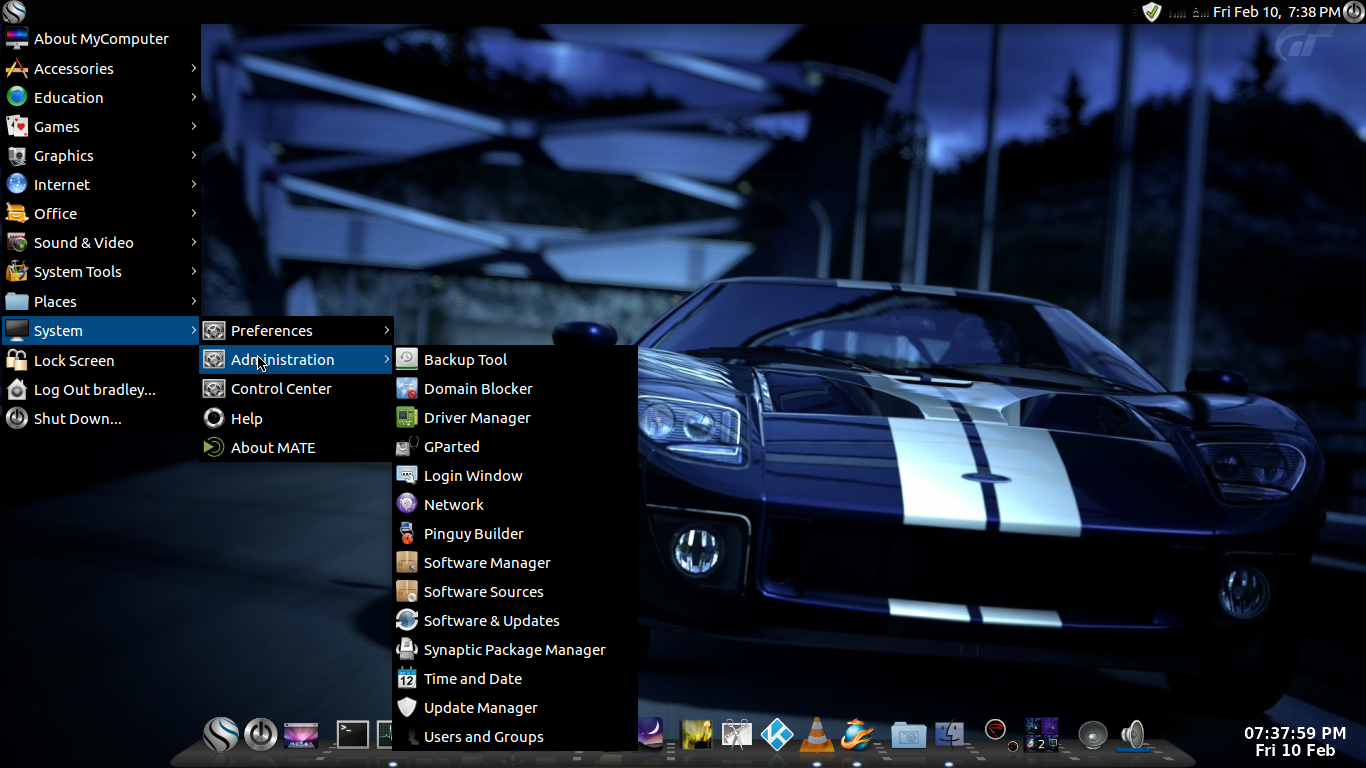Open GParted from Administration menu
The width and height of the screenshot is (1366, 768).
(x=451, y=447)
